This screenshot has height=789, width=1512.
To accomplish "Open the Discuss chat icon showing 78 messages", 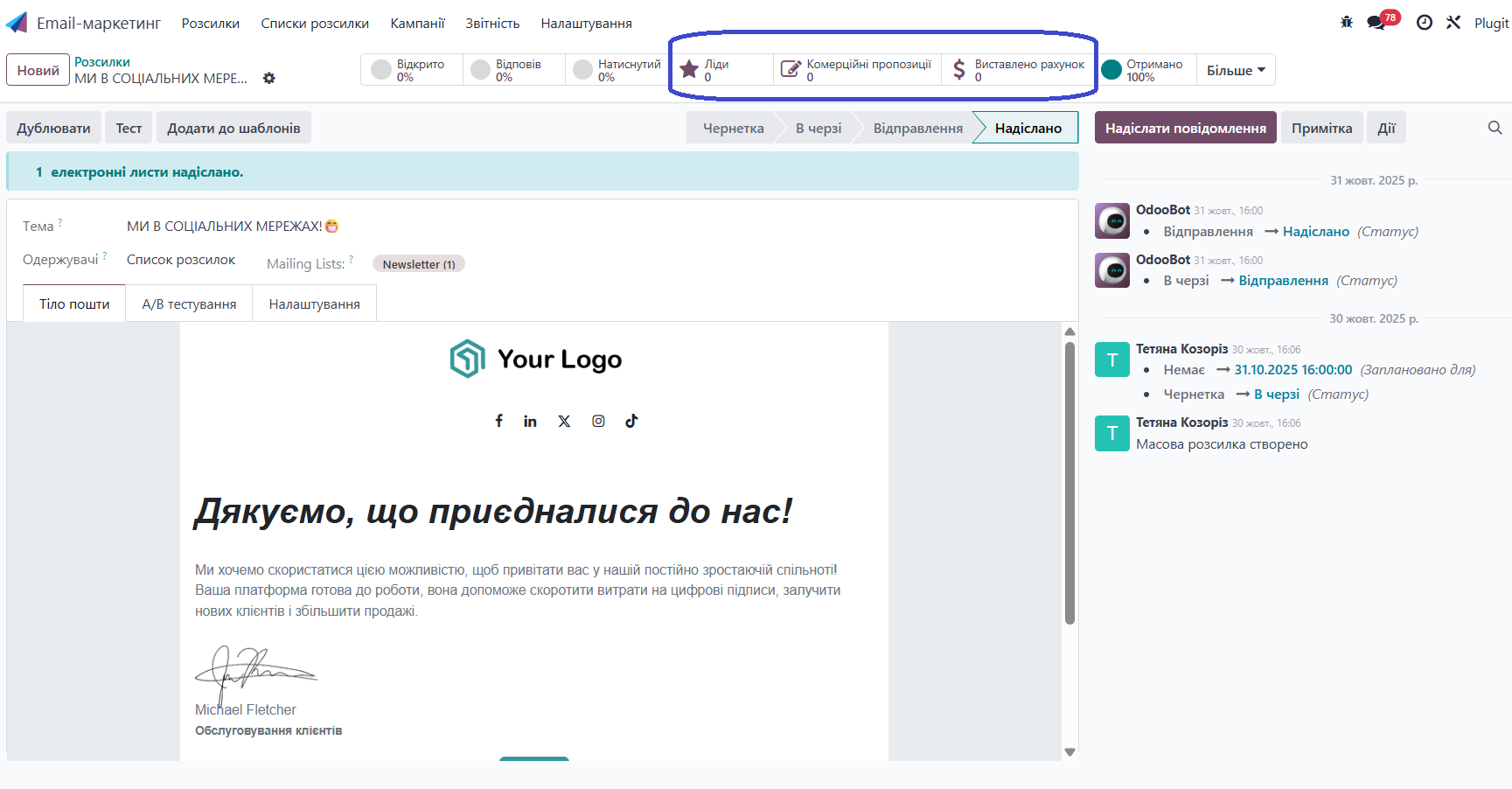I will point(1374,23).
